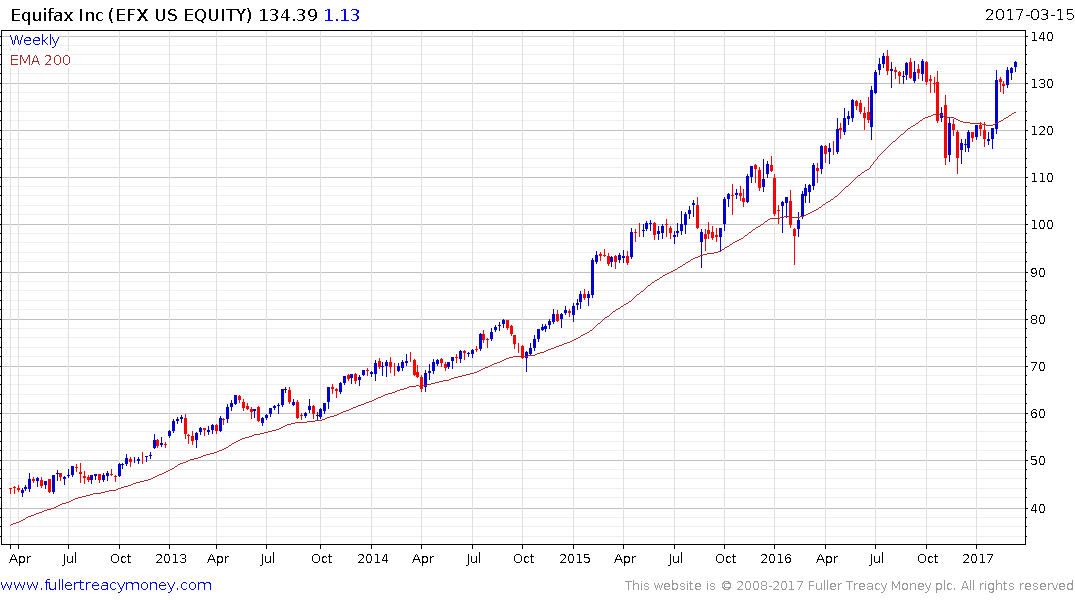The image size is (1075, 600).
Task: Select the 110 price axis label
Action: click(1042, 178)
